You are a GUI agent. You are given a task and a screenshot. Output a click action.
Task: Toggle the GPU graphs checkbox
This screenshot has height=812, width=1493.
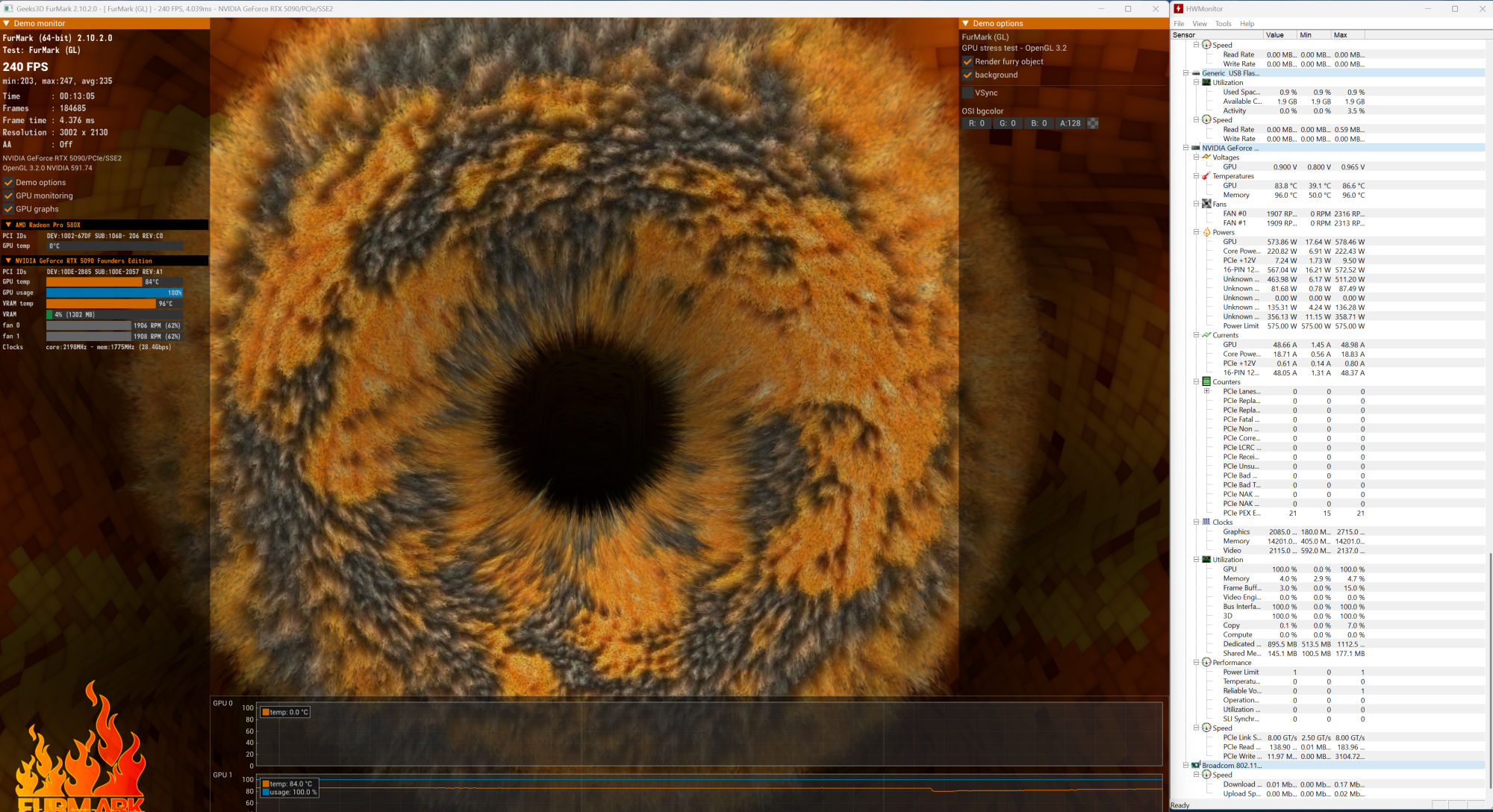[x=9, y=209]
